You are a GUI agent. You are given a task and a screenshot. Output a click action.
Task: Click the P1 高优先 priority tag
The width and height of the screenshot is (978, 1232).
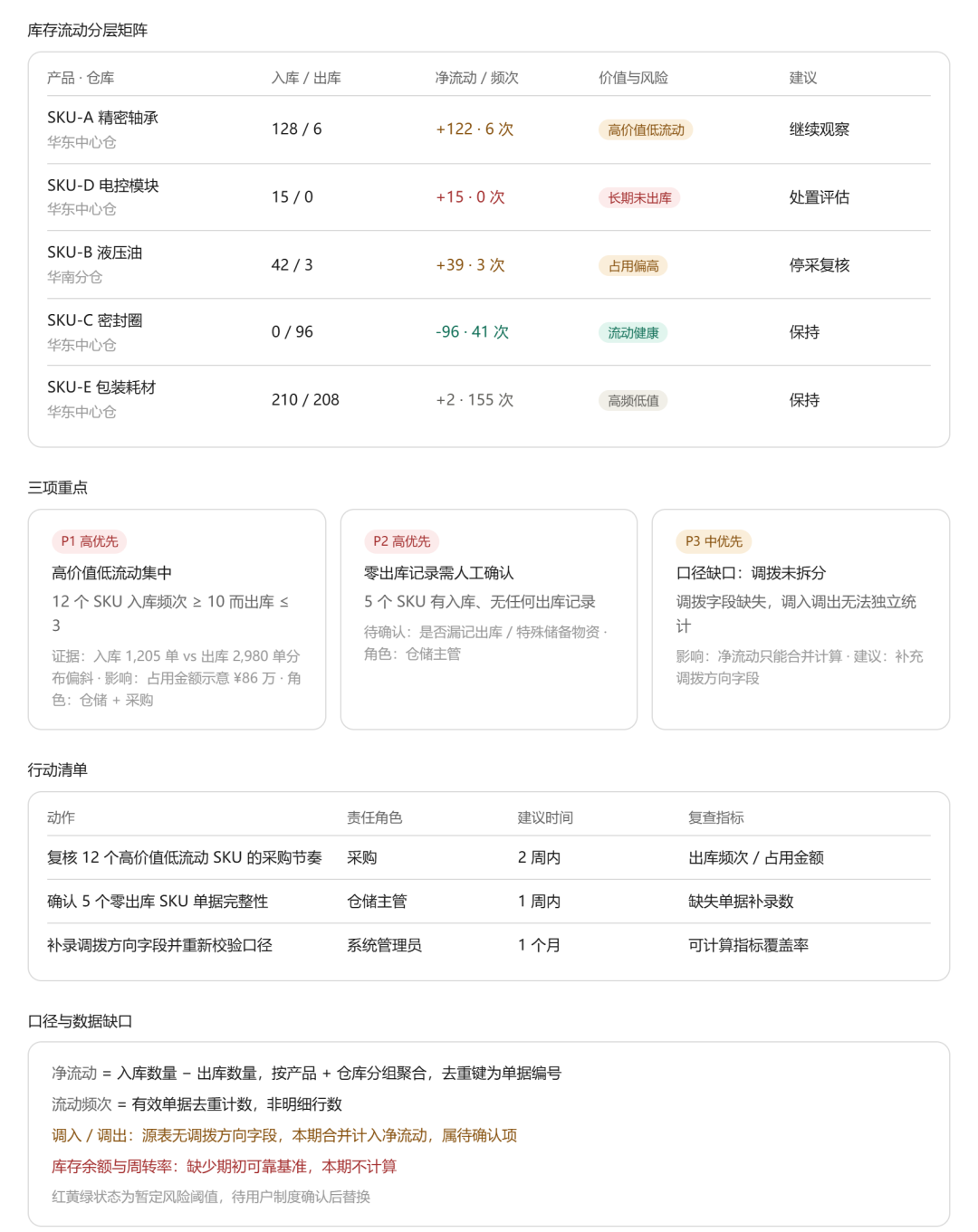[90, 541]
